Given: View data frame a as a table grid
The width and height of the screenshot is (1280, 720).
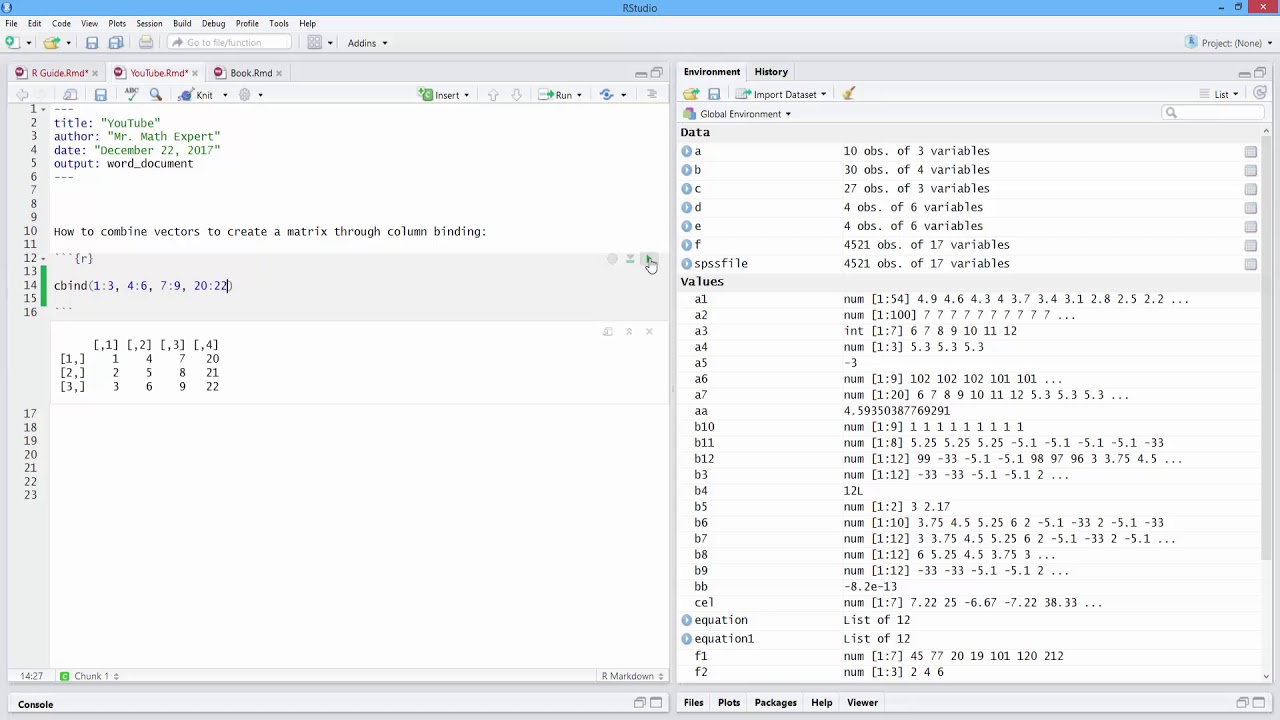Looking at the screenshot, I should click(1250, 152).
